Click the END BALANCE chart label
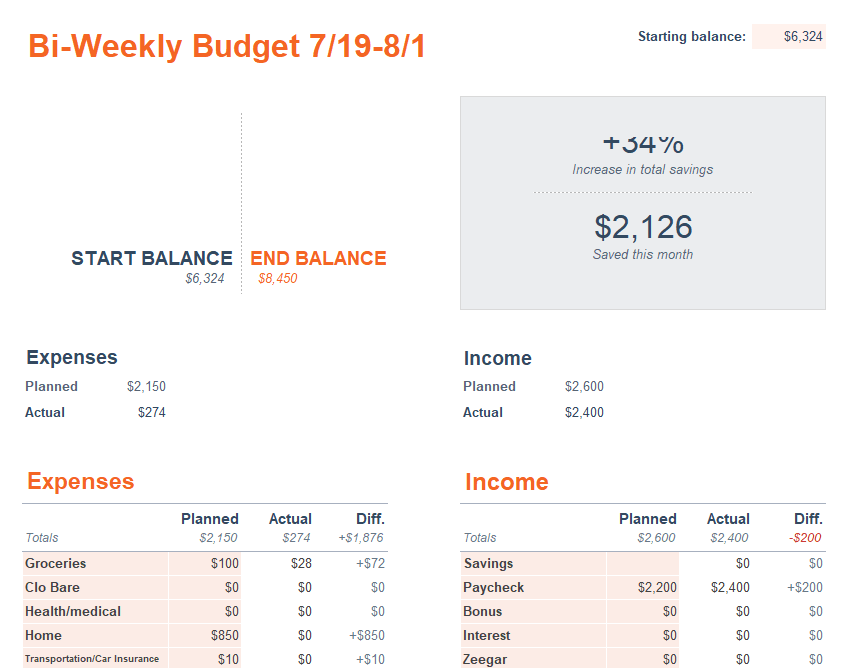868x668 pixels. click(x=318, y=258)
